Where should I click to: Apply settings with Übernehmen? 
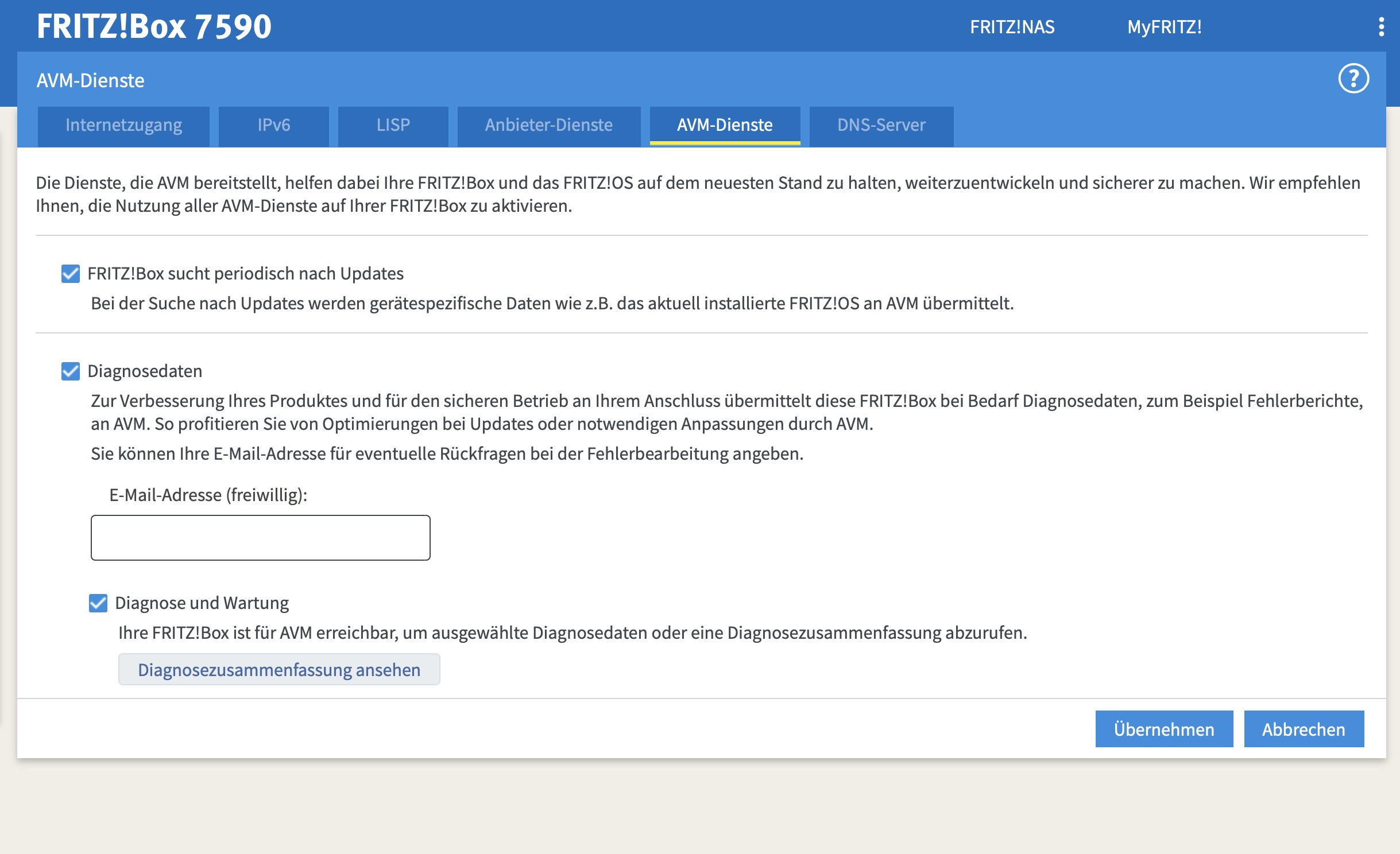click(x=1165, y=729)
